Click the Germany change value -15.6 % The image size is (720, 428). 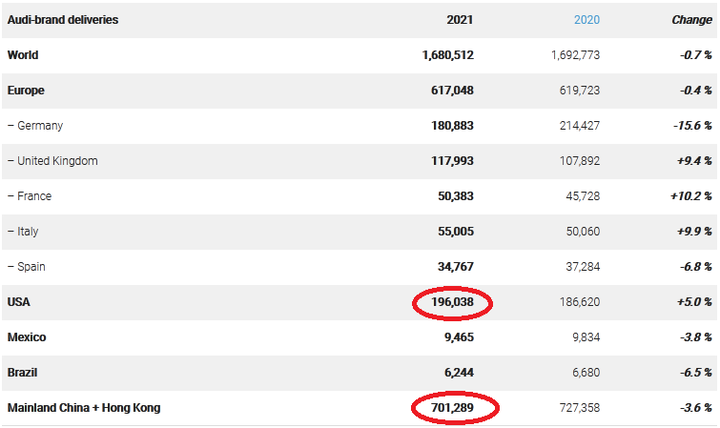(692, 126)
